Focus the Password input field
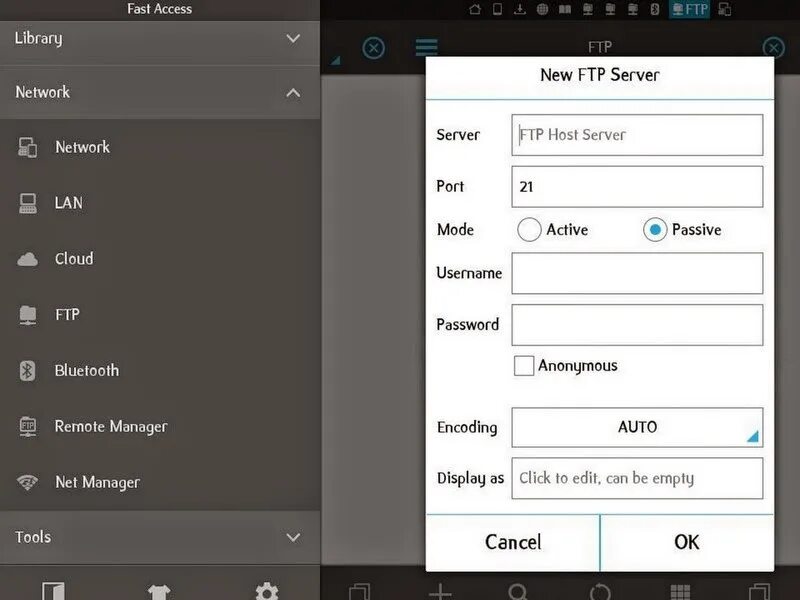 click(x=637, y=325)
